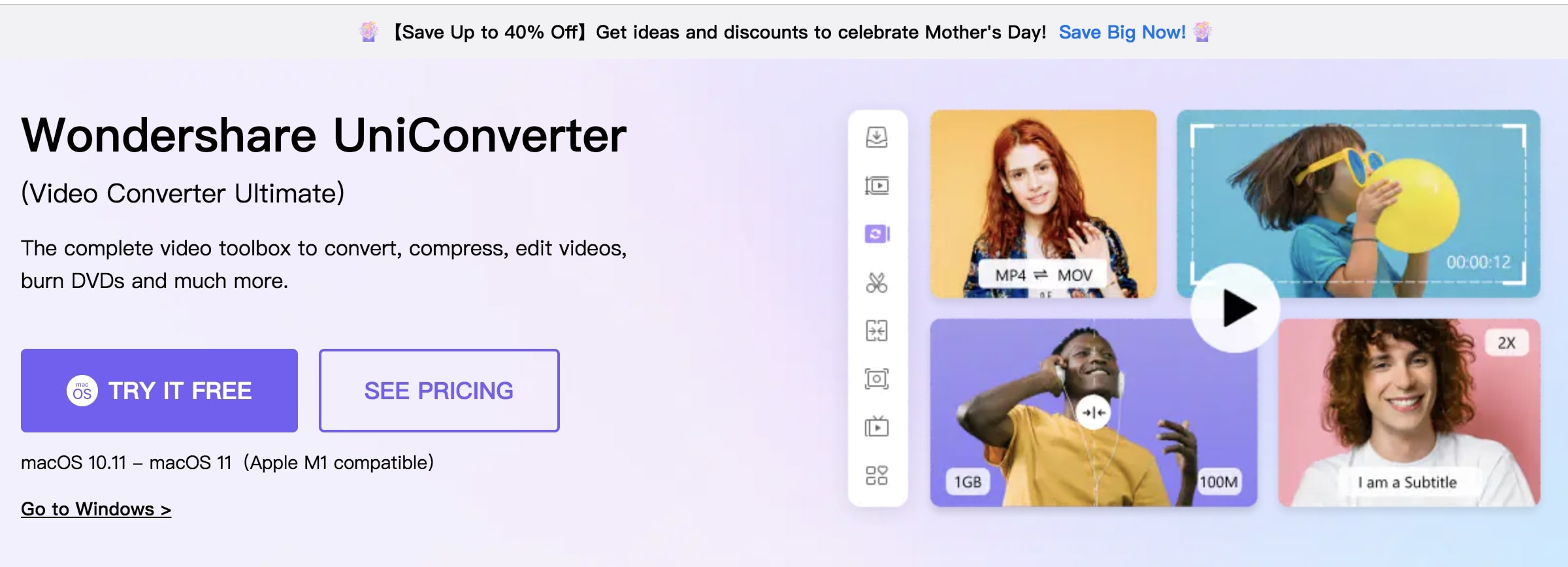Image resolution: width=1568 pixels, height=567 pixels.
Task: Open SEE PRICING
Action: tap(439, 391)
